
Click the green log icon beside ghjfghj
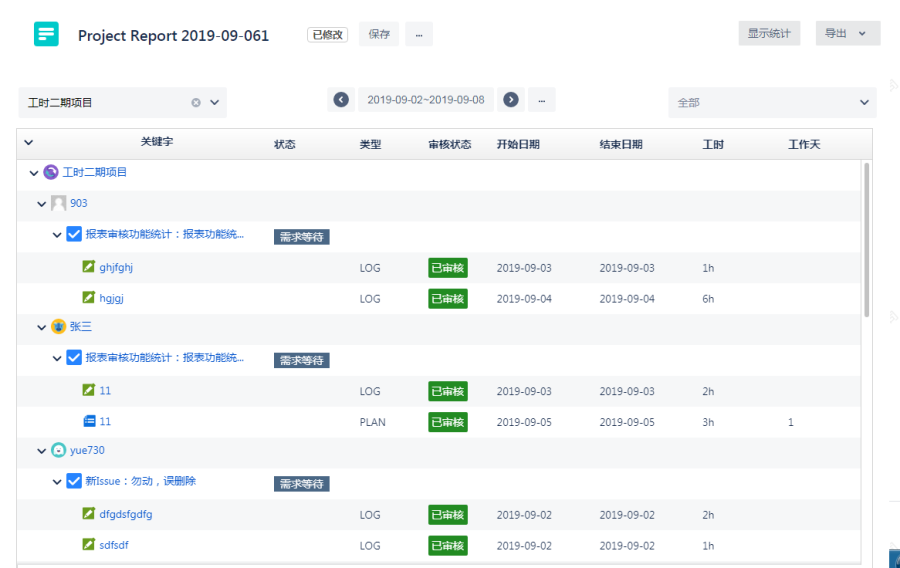(x=89, y=267)
